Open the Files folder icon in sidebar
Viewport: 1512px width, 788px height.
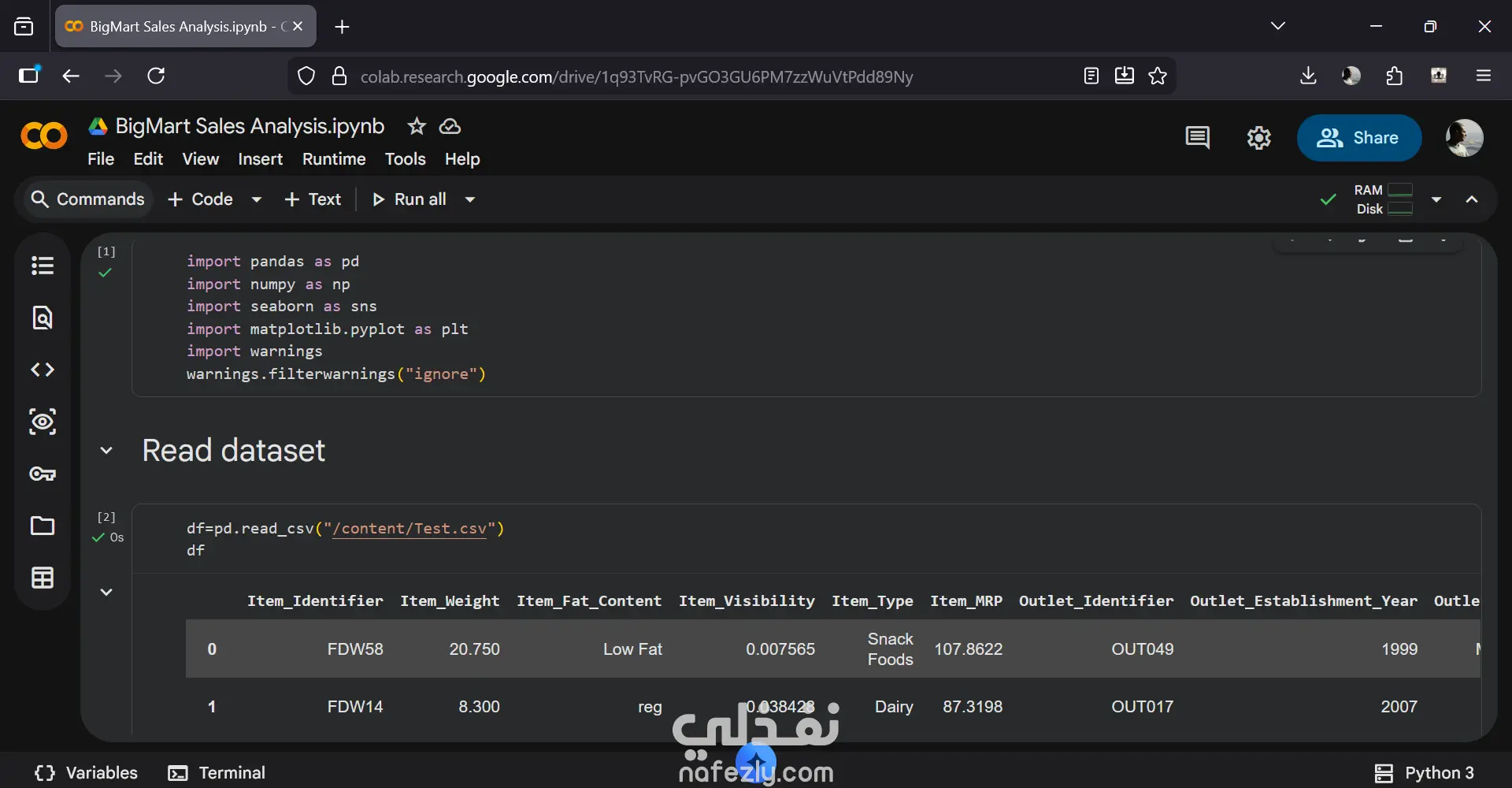click(43, 526)
